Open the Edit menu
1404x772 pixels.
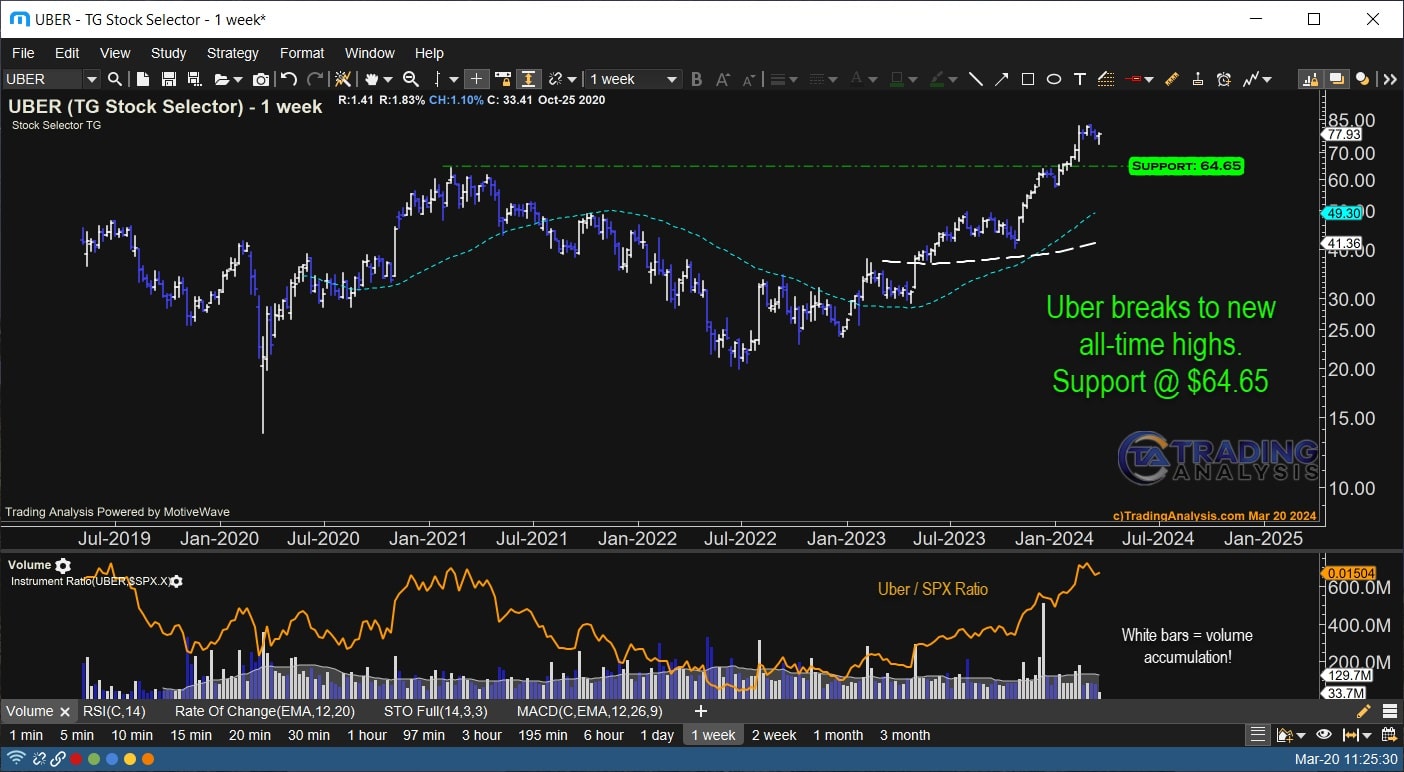coord(67,53)
